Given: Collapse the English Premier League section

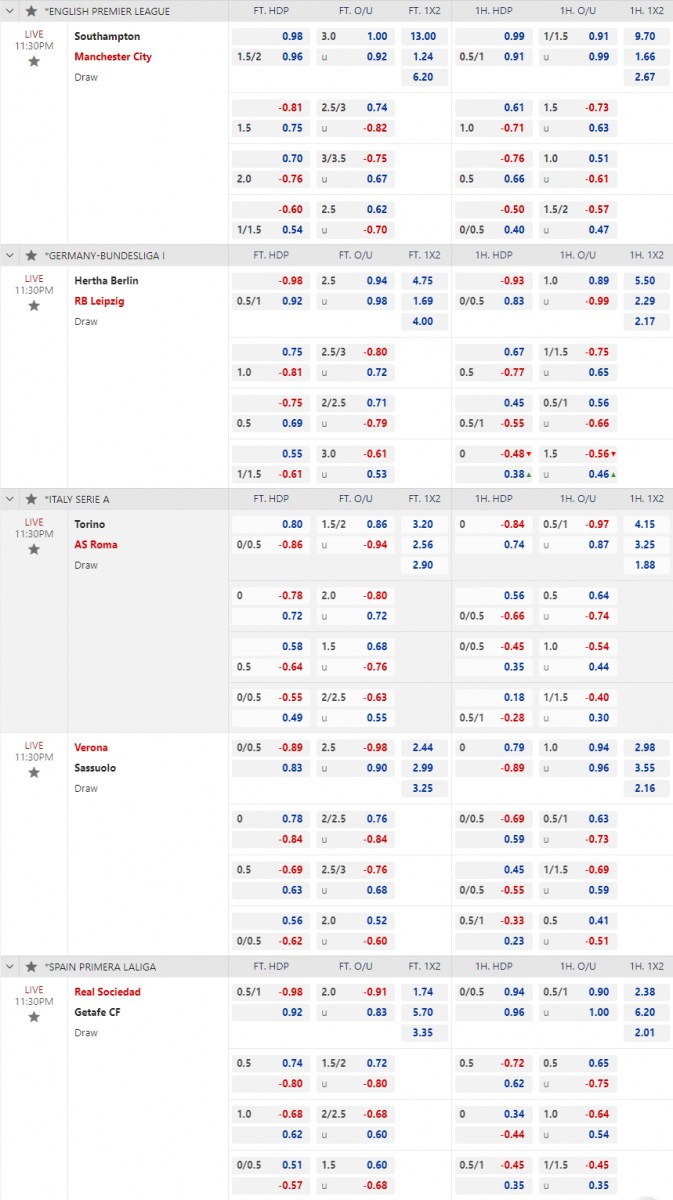Looking at the screenshot, I should click(x=11, y=11).
